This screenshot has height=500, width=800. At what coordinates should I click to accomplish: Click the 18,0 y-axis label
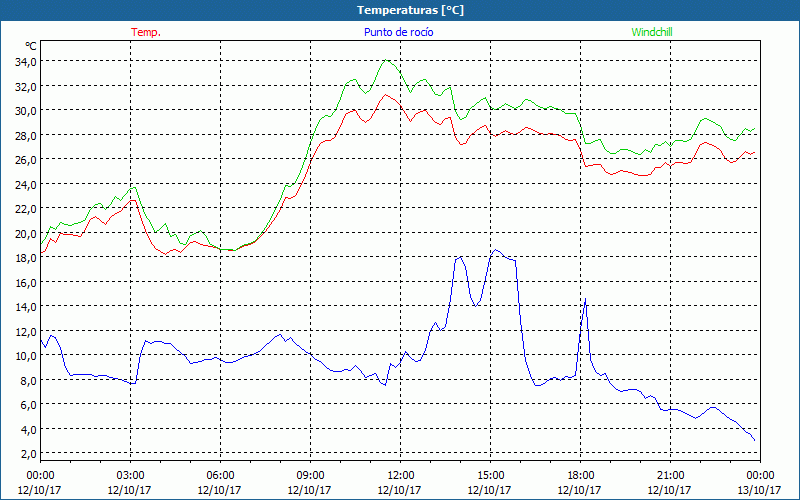click(x=27, y=258)
